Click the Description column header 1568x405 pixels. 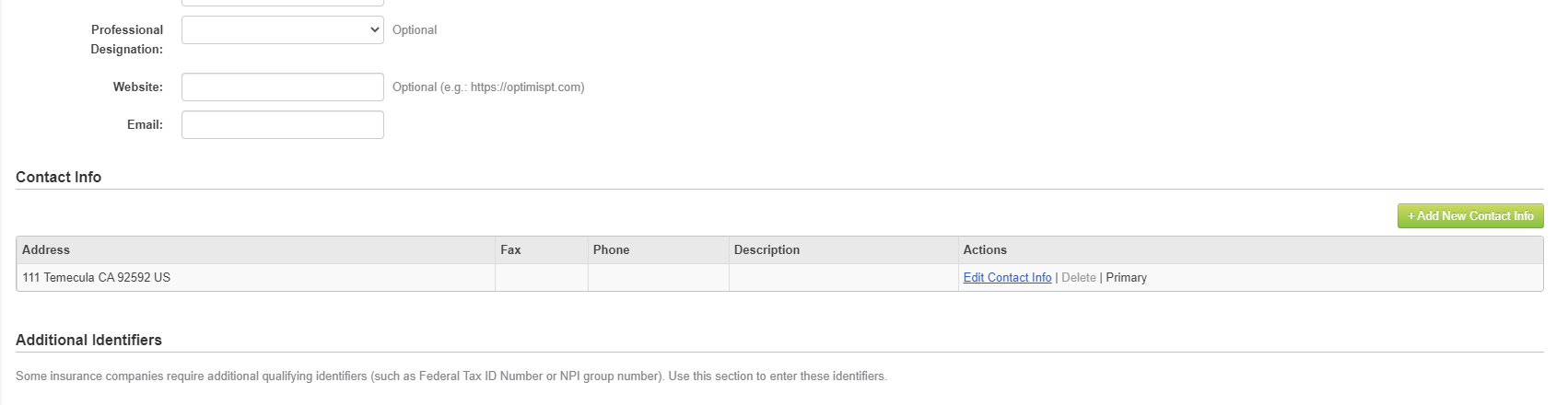click(766, 250)
